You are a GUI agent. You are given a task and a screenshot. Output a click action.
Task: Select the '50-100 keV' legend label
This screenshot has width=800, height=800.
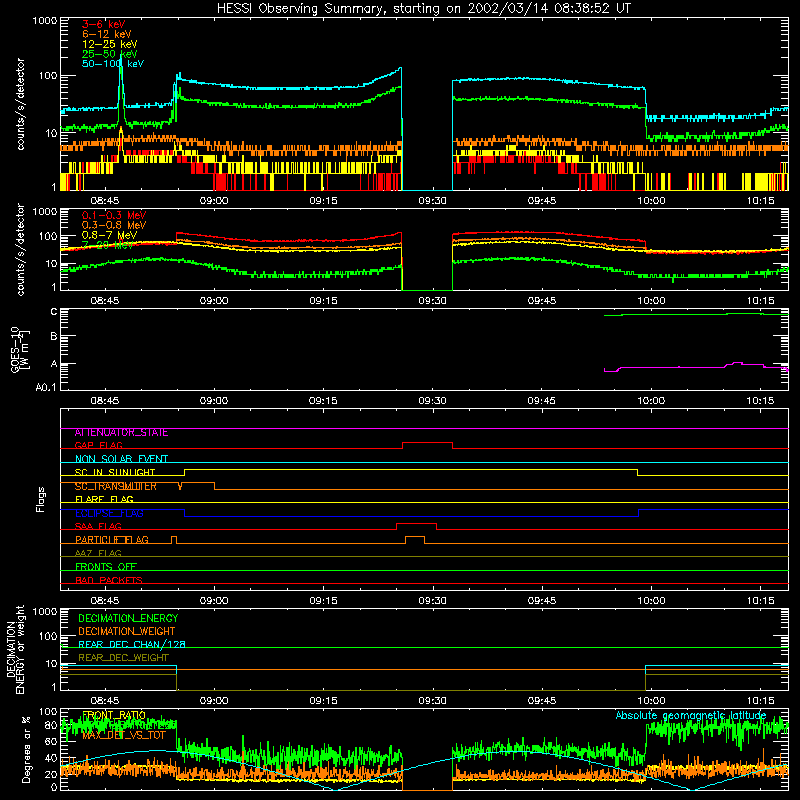click(113, 64)
